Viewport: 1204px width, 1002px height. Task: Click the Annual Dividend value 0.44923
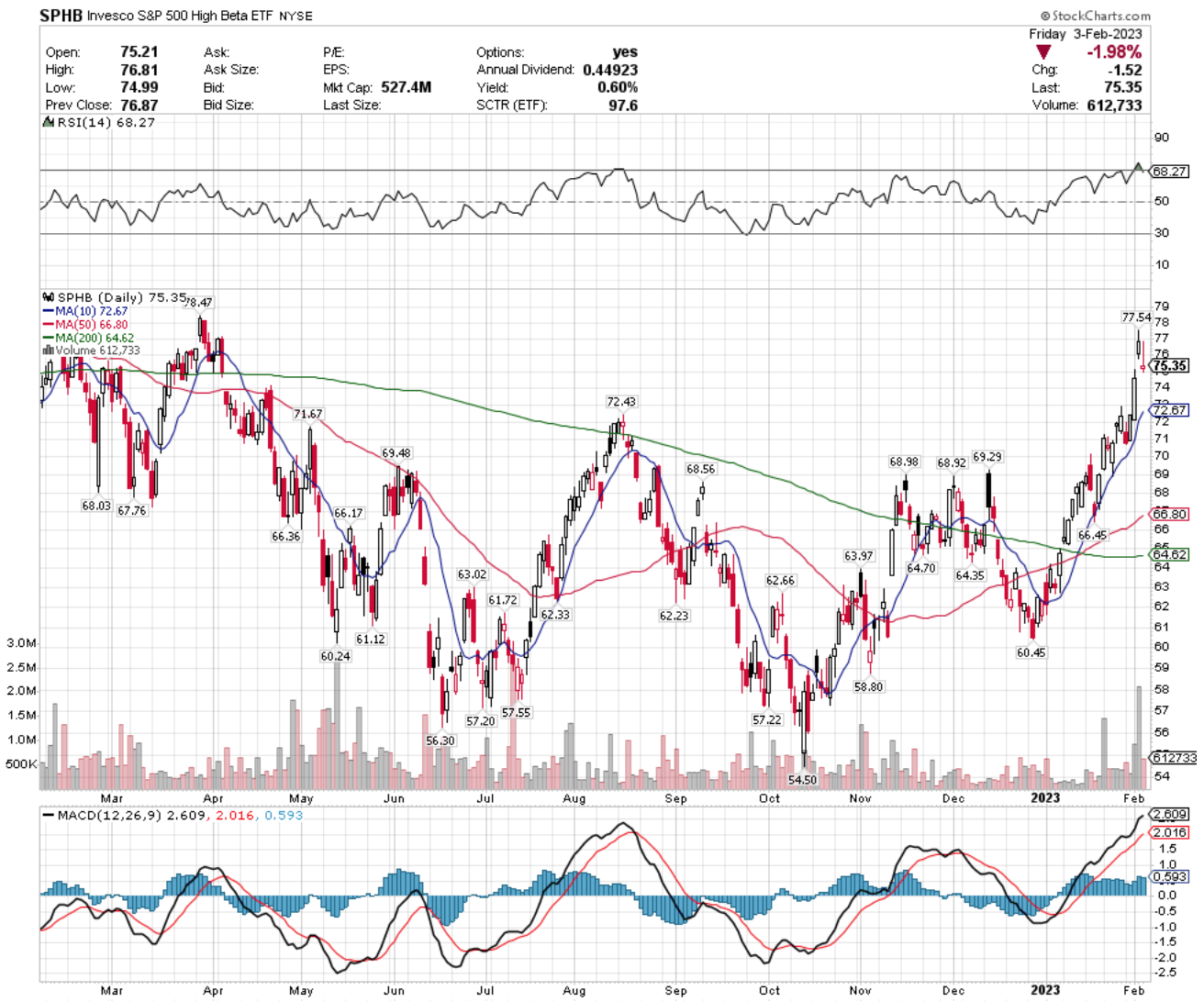(610, 70)
